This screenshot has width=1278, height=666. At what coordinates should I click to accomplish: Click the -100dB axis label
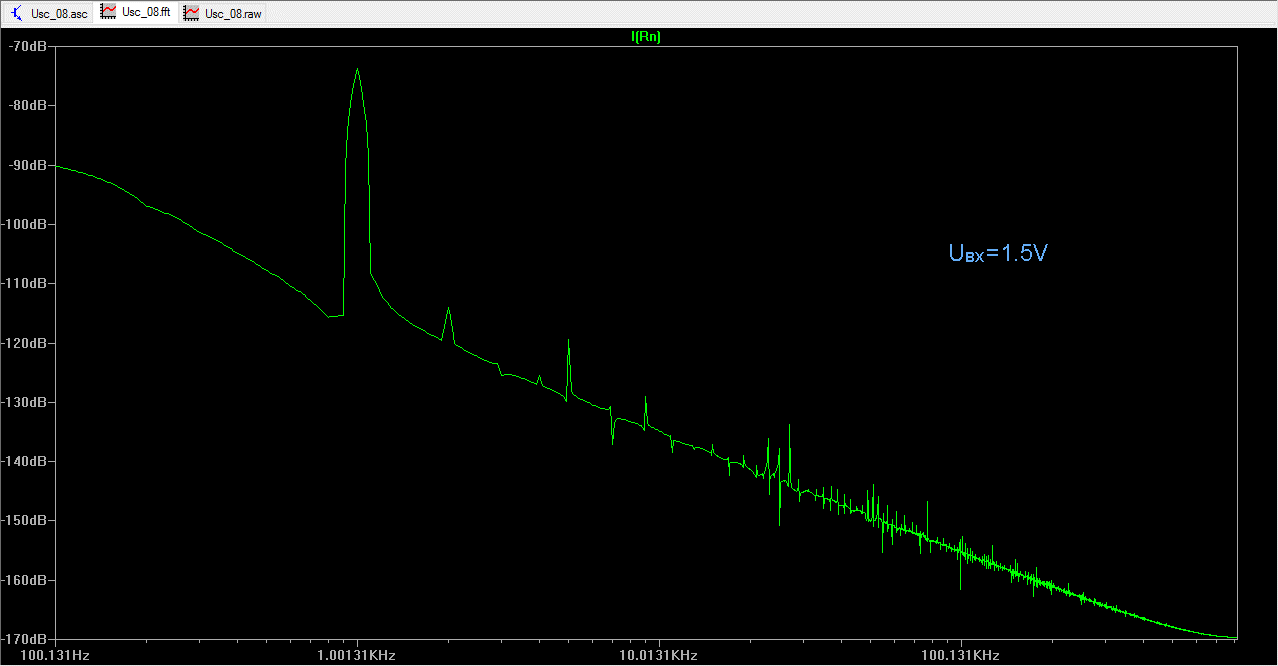[24, 224]
